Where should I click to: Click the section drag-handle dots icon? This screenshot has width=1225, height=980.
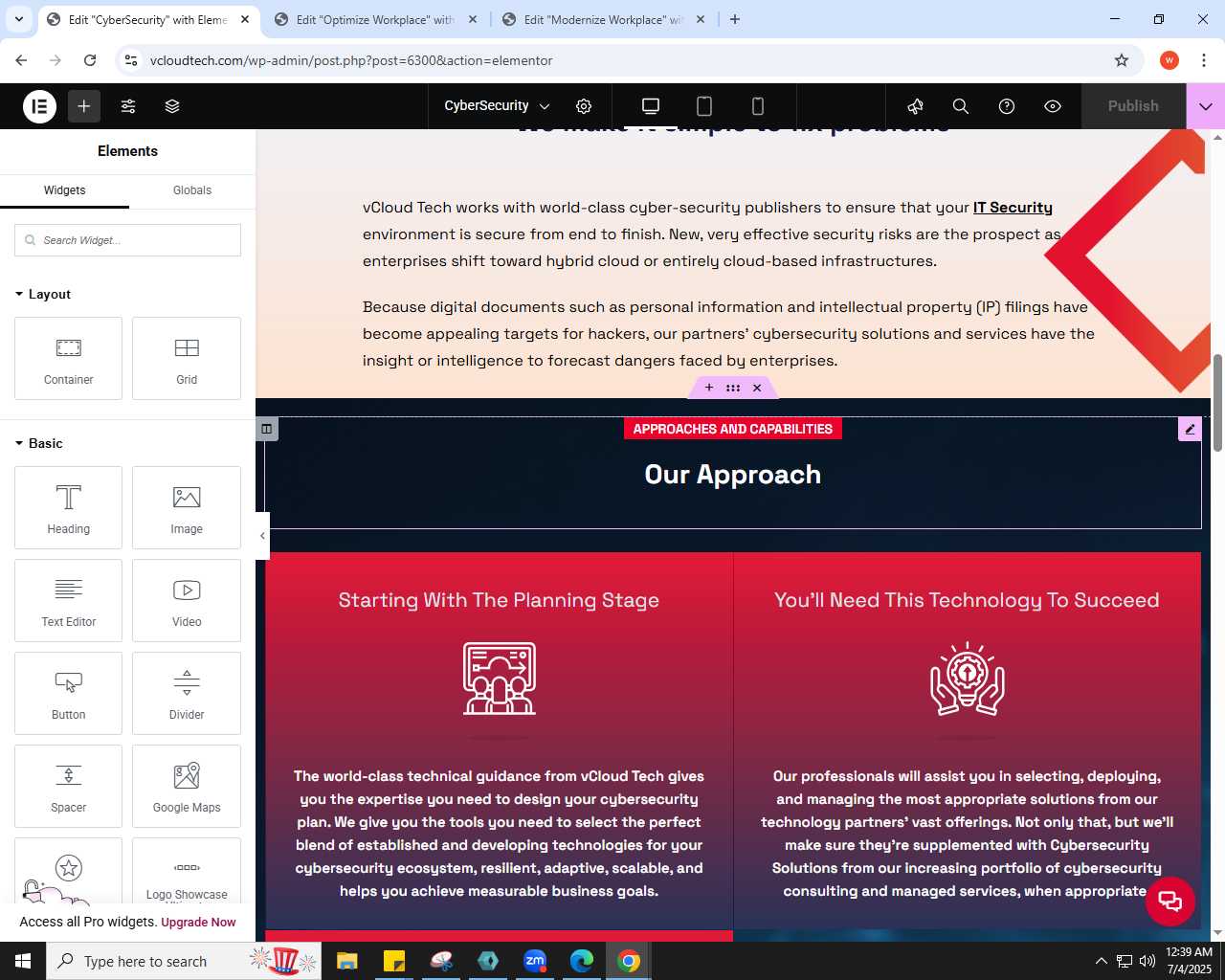[733, 388]
